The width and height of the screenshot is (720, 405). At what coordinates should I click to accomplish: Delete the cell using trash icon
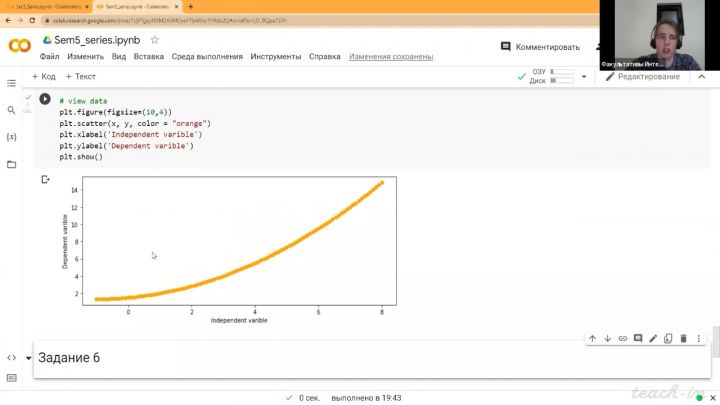point(684,339)
